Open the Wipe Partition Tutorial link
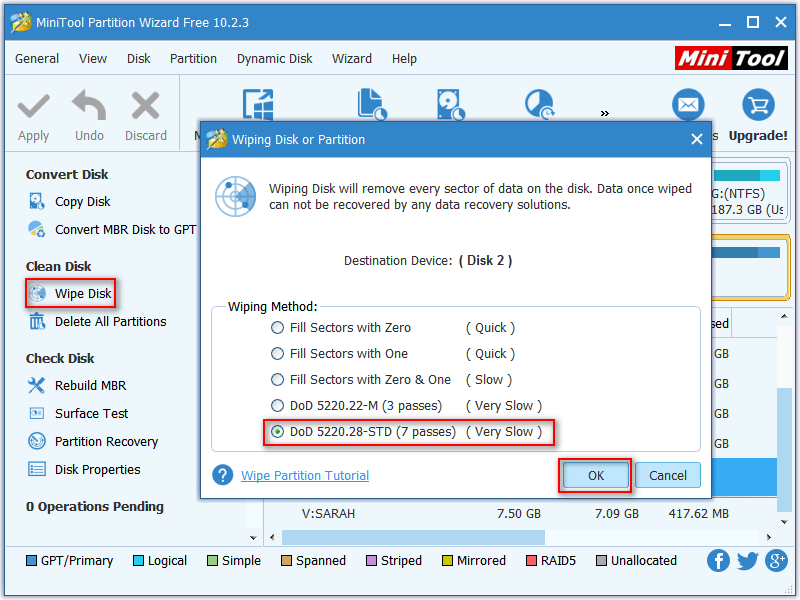Image resolution: width=800 pixels, height=600 pixels. (304, 475)
